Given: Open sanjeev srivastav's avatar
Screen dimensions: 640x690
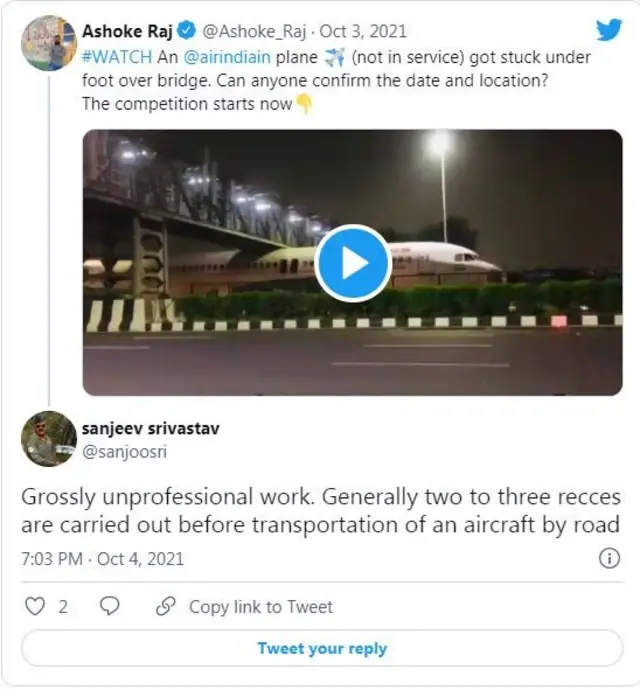Looking at the screenshot, I should point(48,438).
